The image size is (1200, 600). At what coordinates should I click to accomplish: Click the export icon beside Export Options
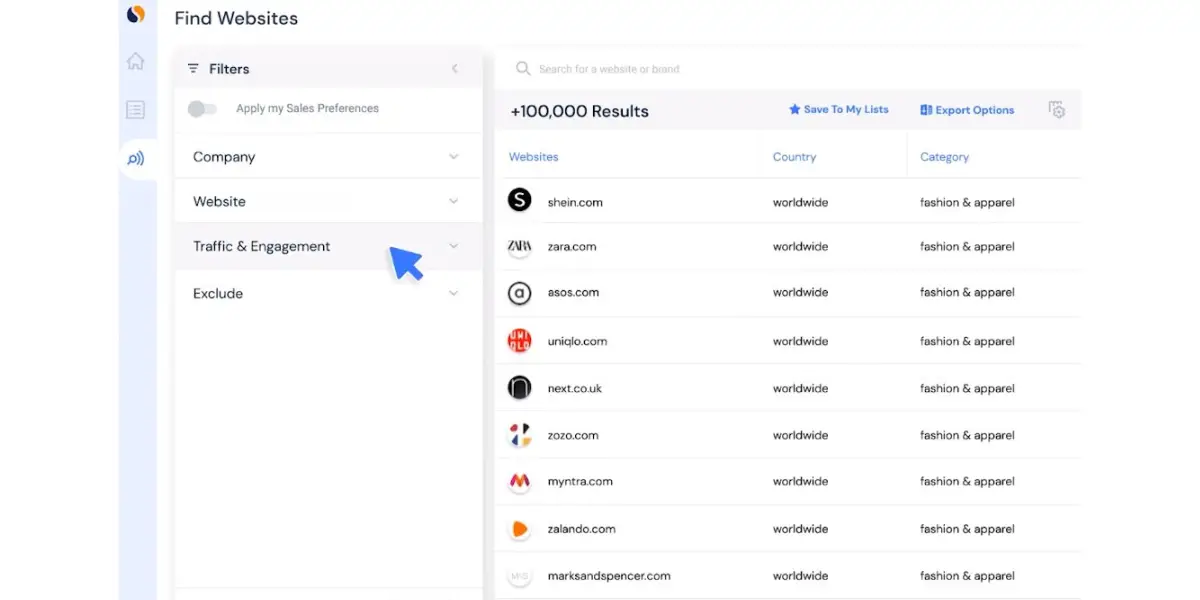coord(926,110)
